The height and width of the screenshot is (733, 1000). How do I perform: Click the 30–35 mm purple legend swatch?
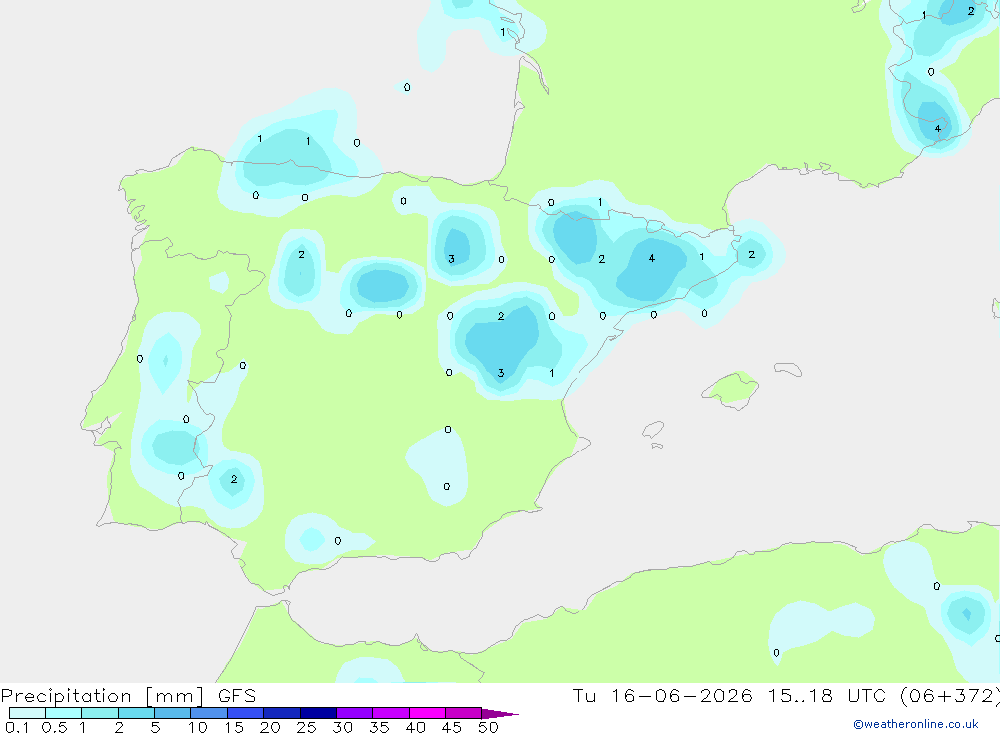pos(355,713)
